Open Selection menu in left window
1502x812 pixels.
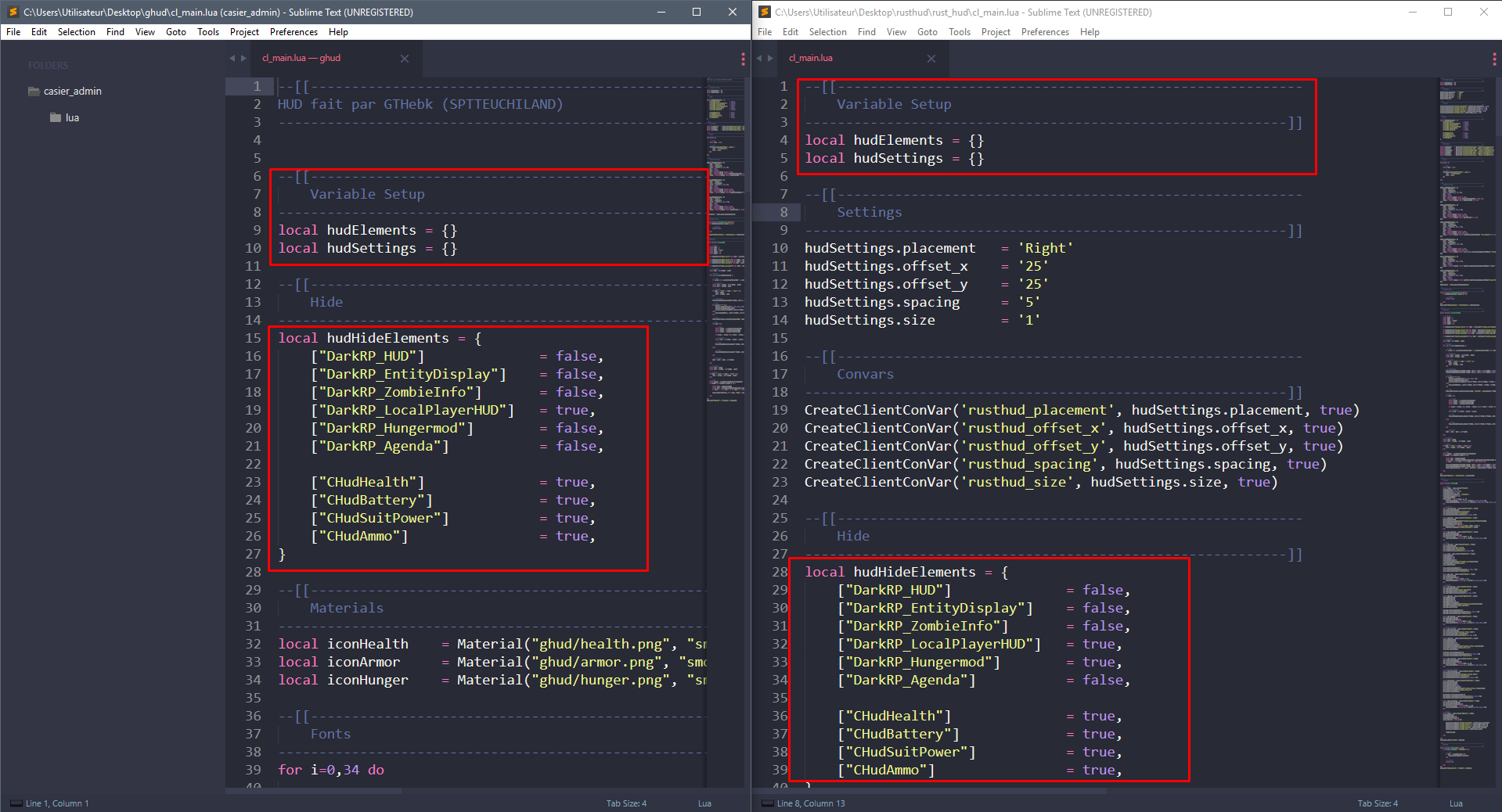pos(77,32)
